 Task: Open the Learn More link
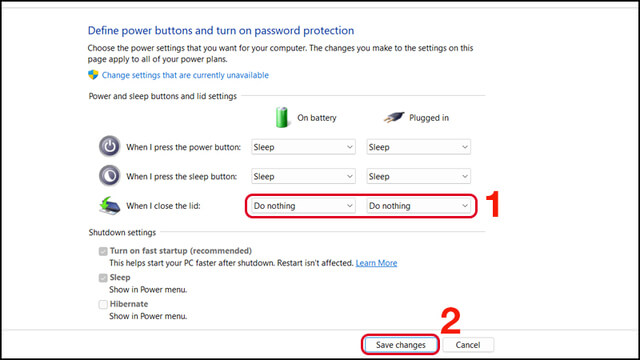(x=376, y=263)
